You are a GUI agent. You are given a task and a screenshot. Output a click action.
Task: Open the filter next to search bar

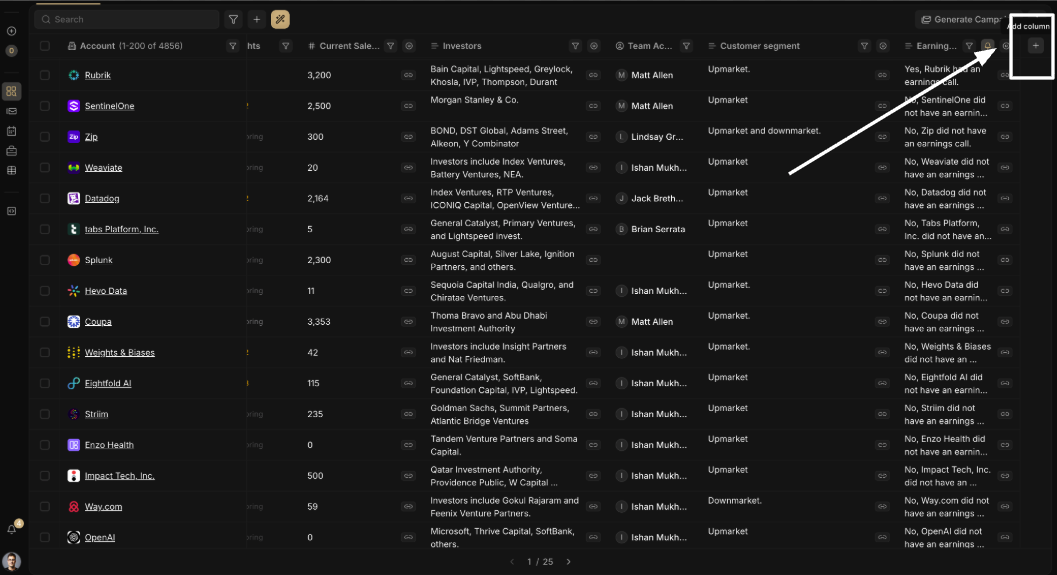pos(233,19)
